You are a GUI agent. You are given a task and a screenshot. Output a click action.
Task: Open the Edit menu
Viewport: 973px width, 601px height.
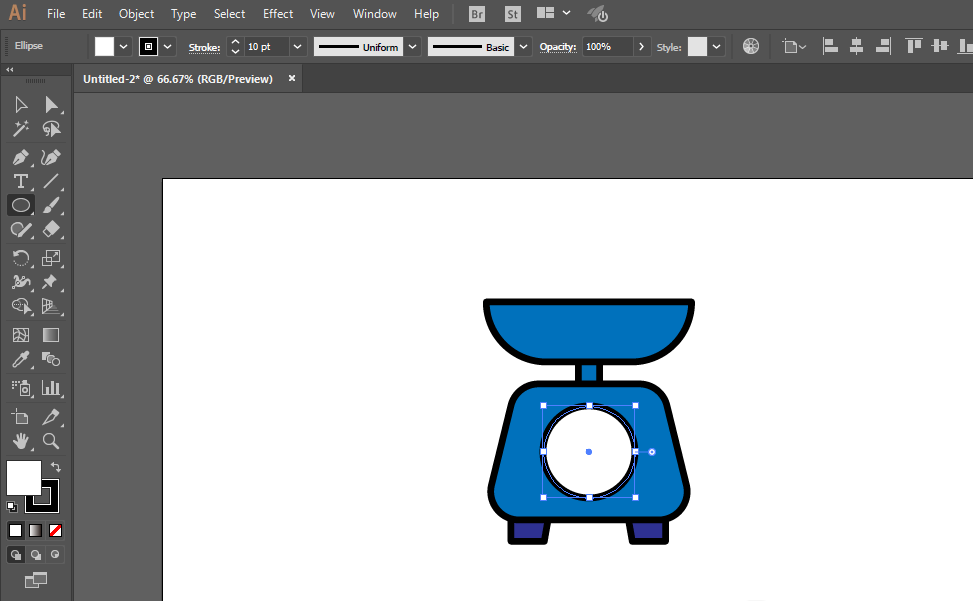click(x=92, y=14)
